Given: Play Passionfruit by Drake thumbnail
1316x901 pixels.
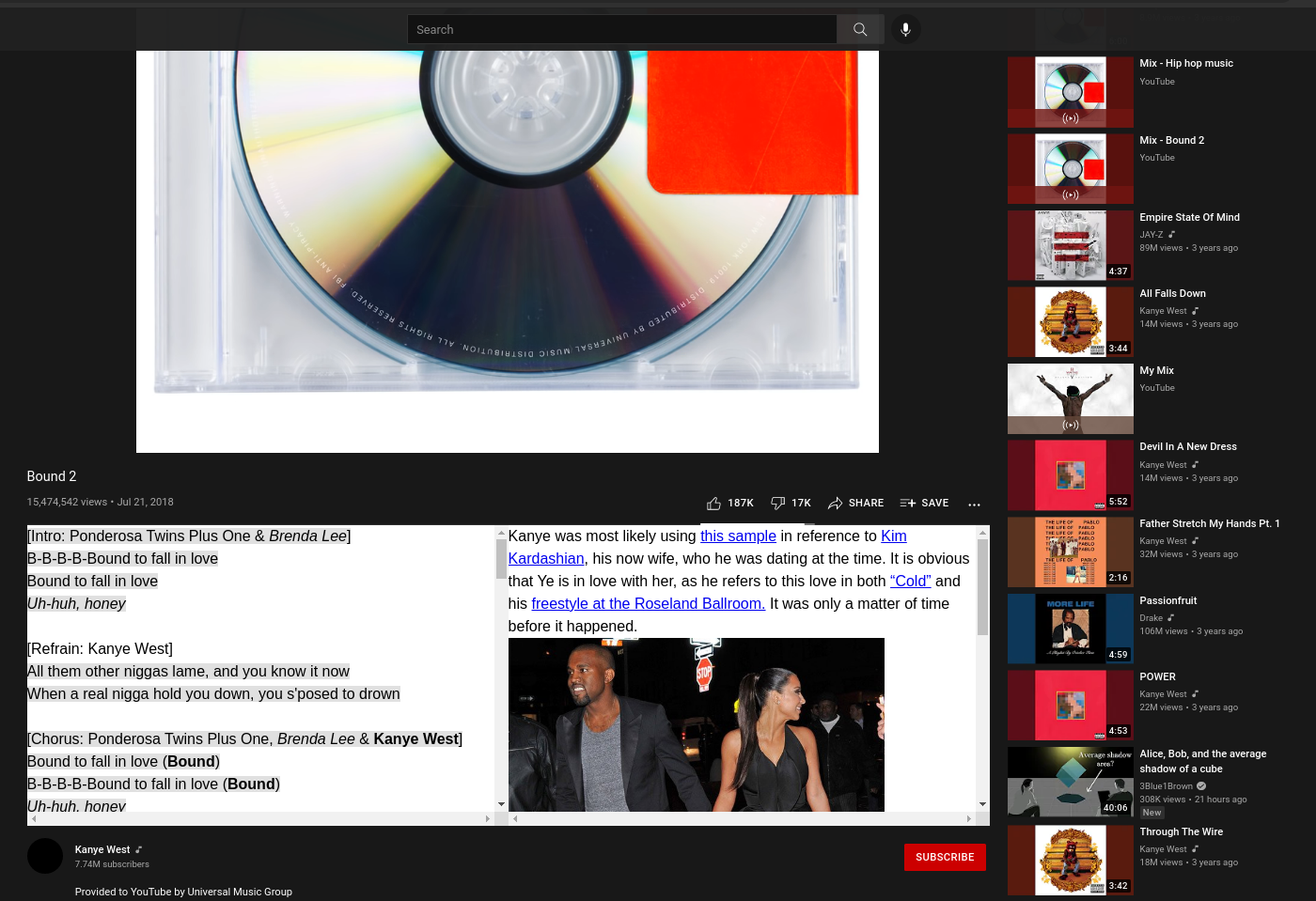Looking at the screenshot, I should pyautogui.click(x=1071, y=629).
